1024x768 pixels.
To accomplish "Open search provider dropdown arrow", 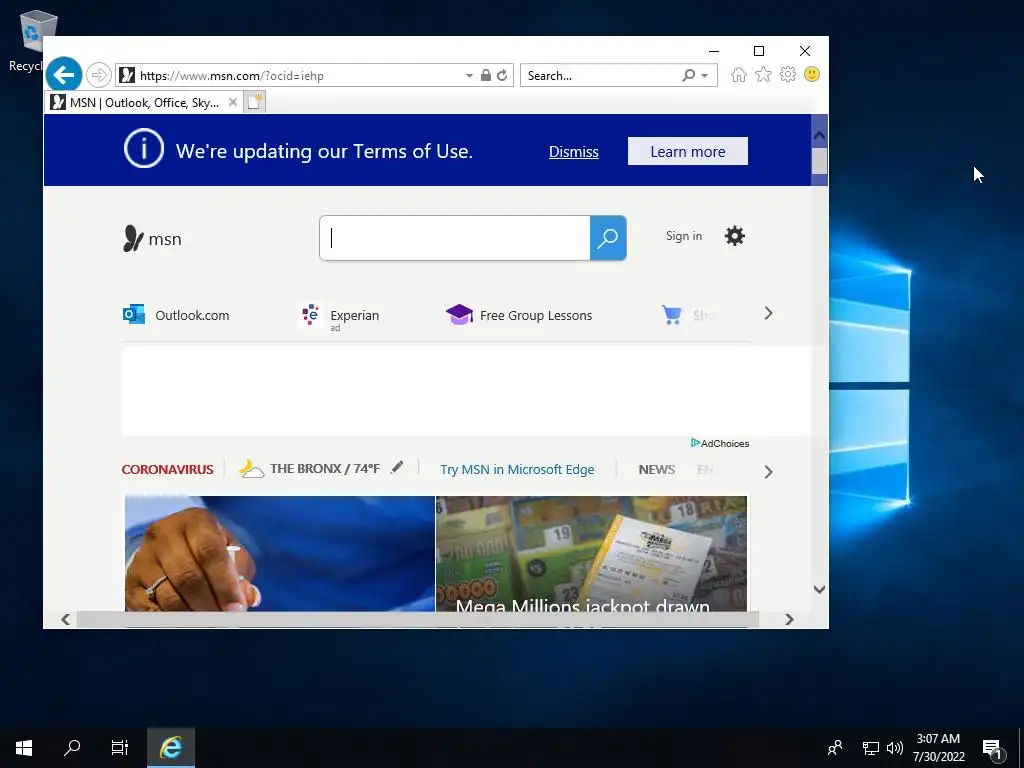I will (705, 76).
